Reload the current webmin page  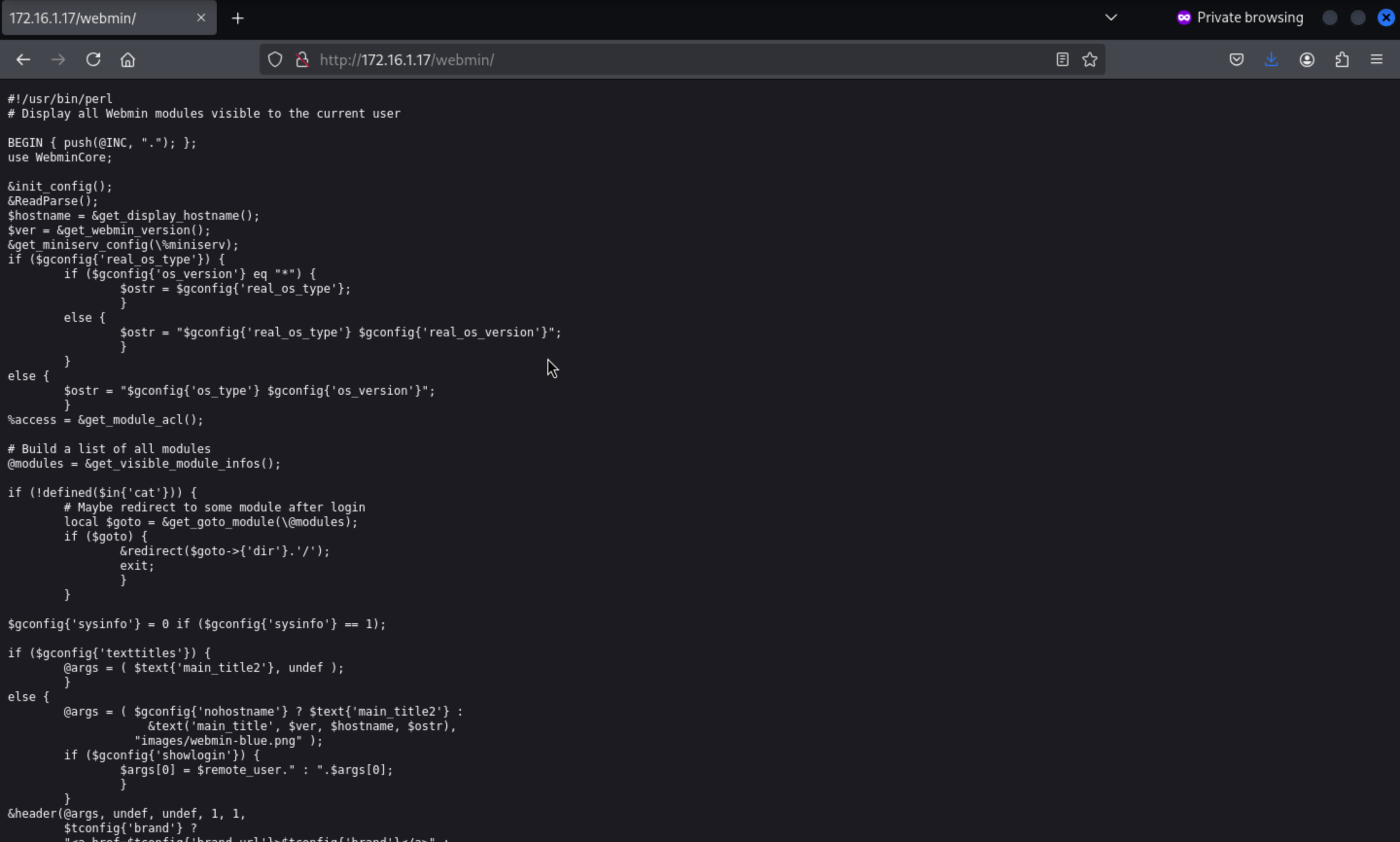93,60
